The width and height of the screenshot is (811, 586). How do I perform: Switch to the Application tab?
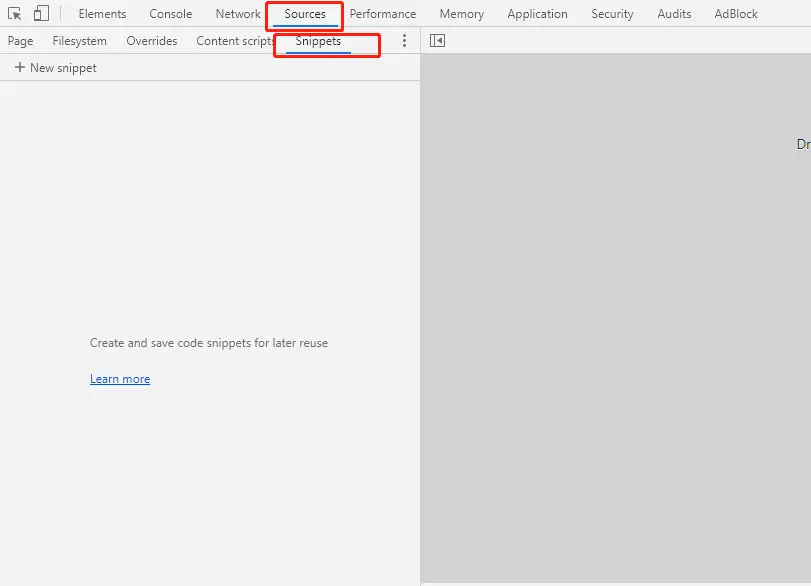(537, 14)
